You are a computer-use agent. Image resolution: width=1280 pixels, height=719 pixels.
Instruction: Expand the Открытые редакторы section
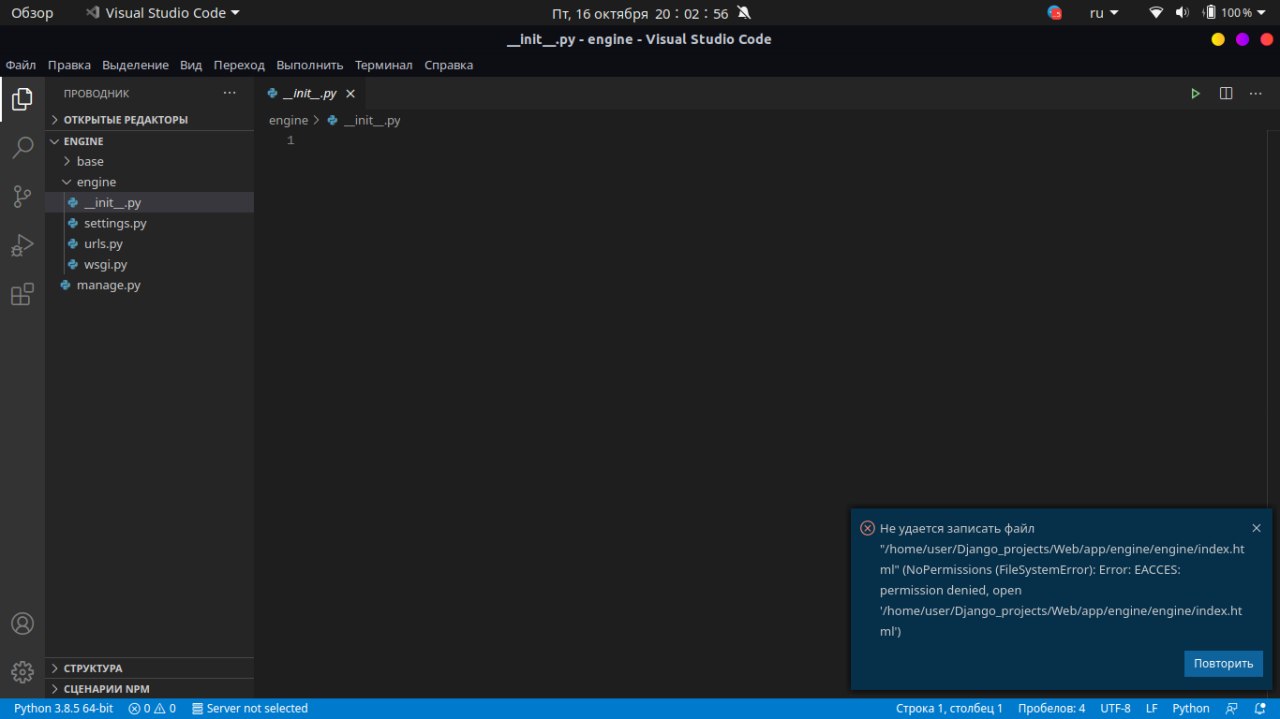(x=150, y=120)
